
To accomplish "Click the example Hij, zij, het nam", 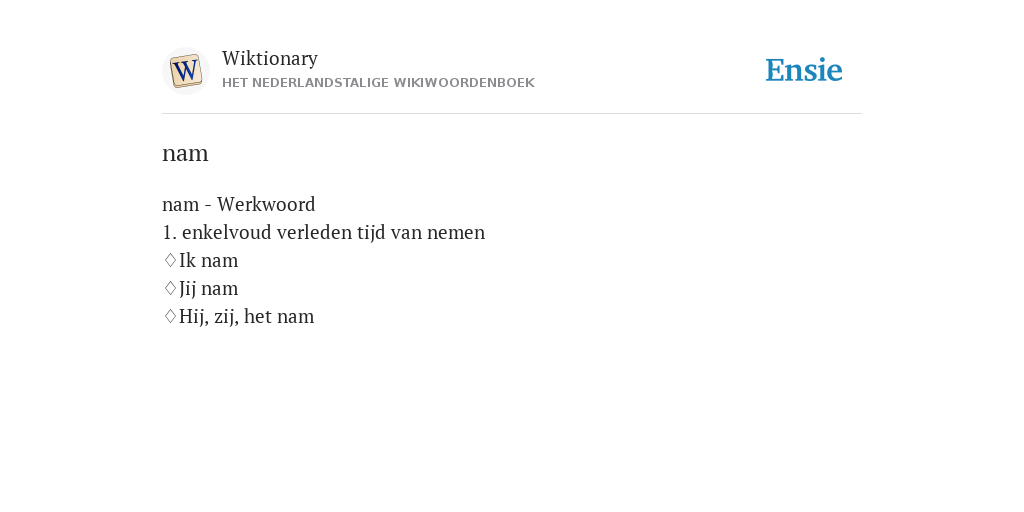I will [x=246, y=317].
